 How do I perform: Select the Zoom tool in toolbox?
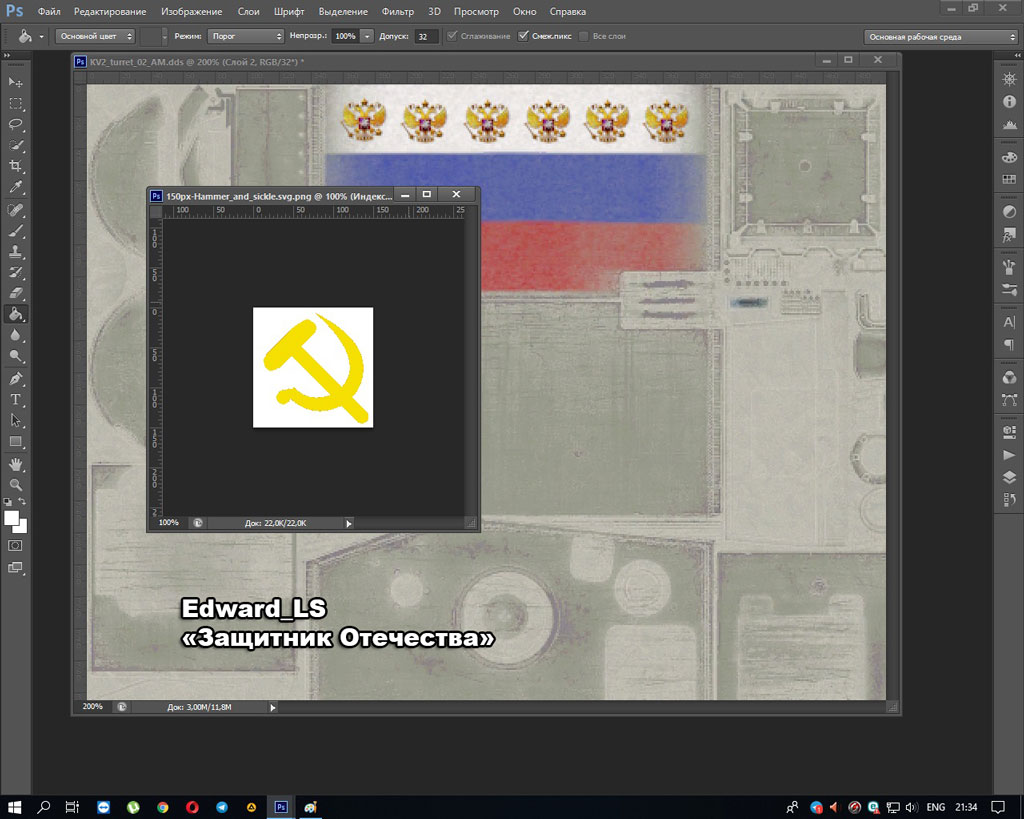16,485
